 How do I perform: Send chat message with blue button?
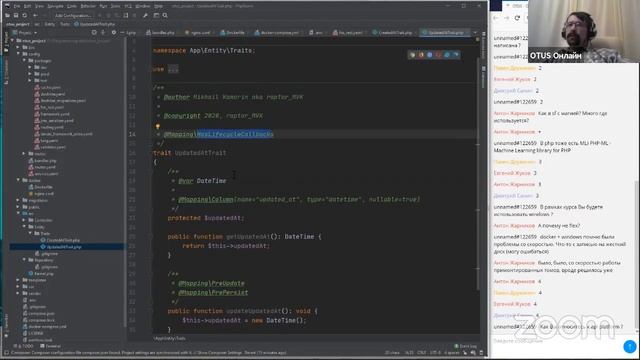[x=630, y=347]
